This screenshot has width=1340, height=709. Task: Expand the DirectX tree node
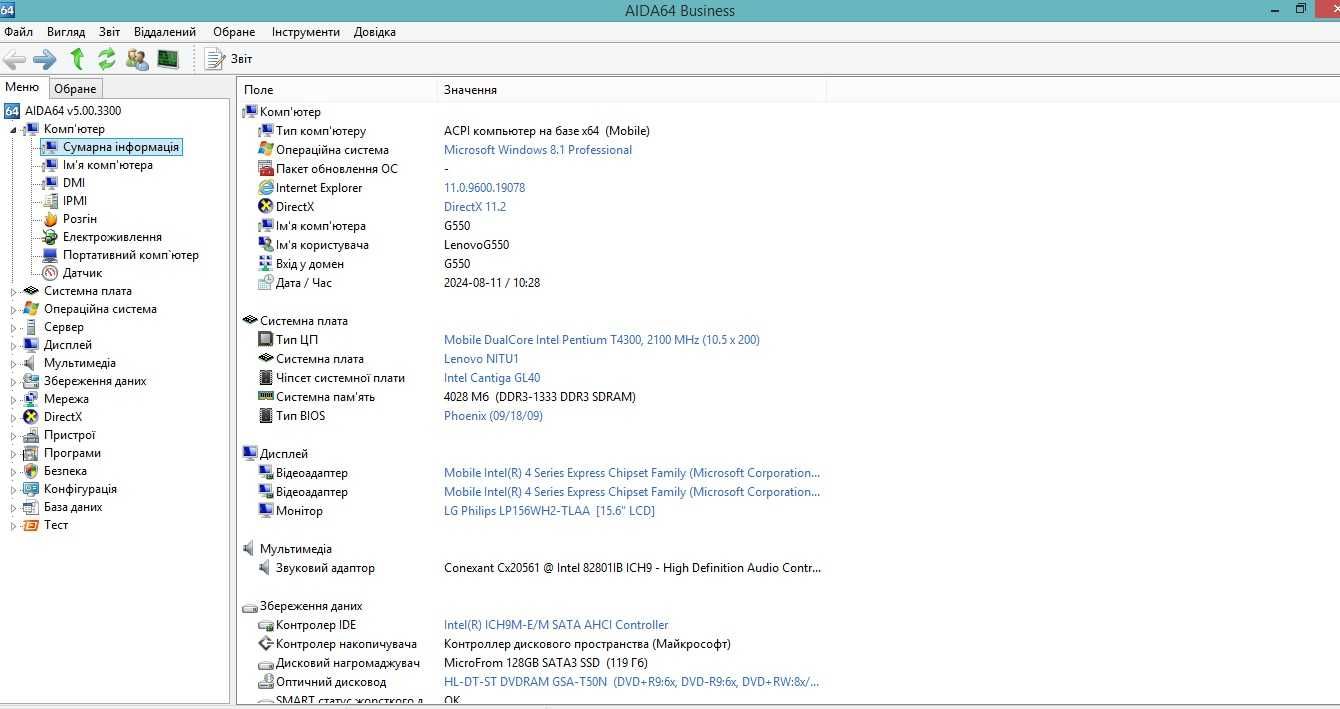pos(14,417)
